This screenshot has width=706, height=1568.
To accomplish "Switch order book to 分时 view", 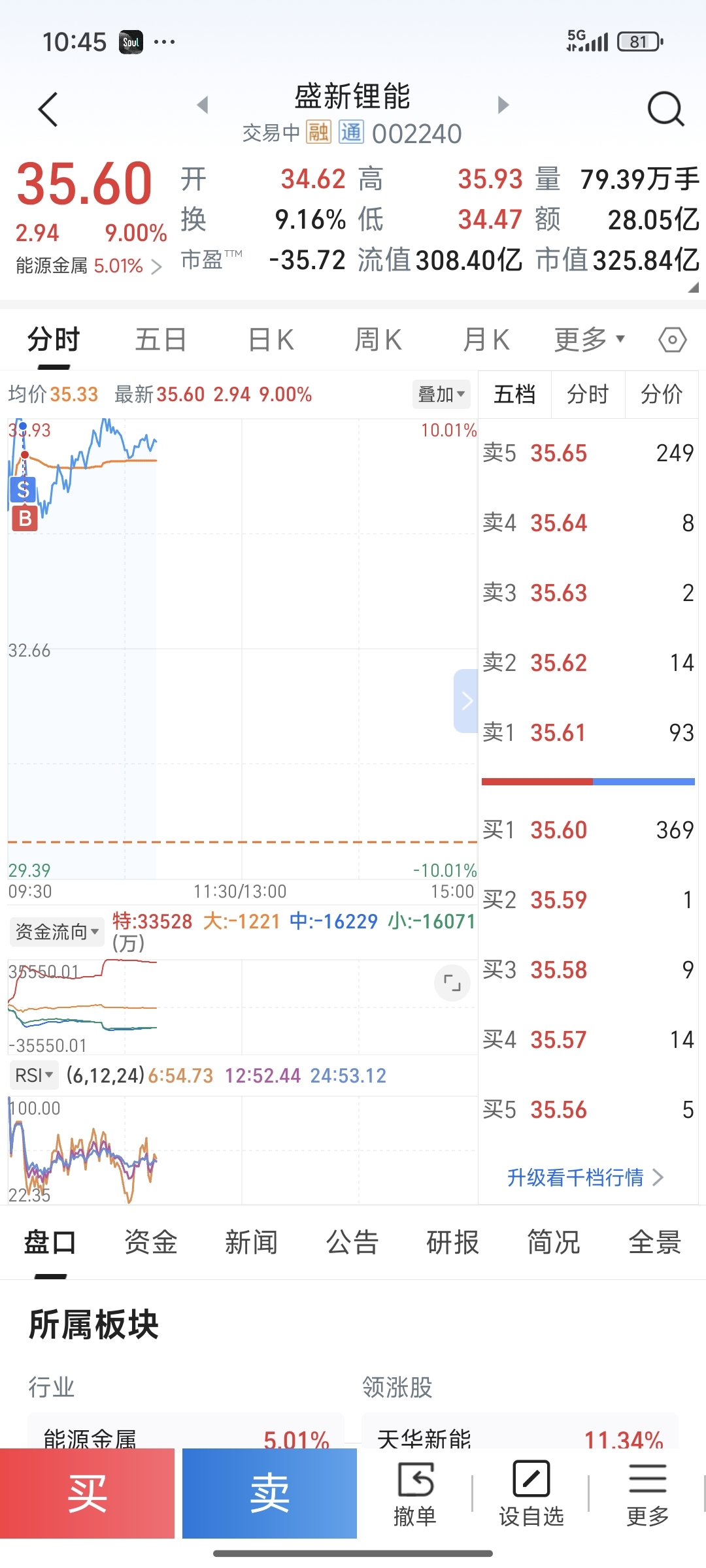I will [588, 394].
